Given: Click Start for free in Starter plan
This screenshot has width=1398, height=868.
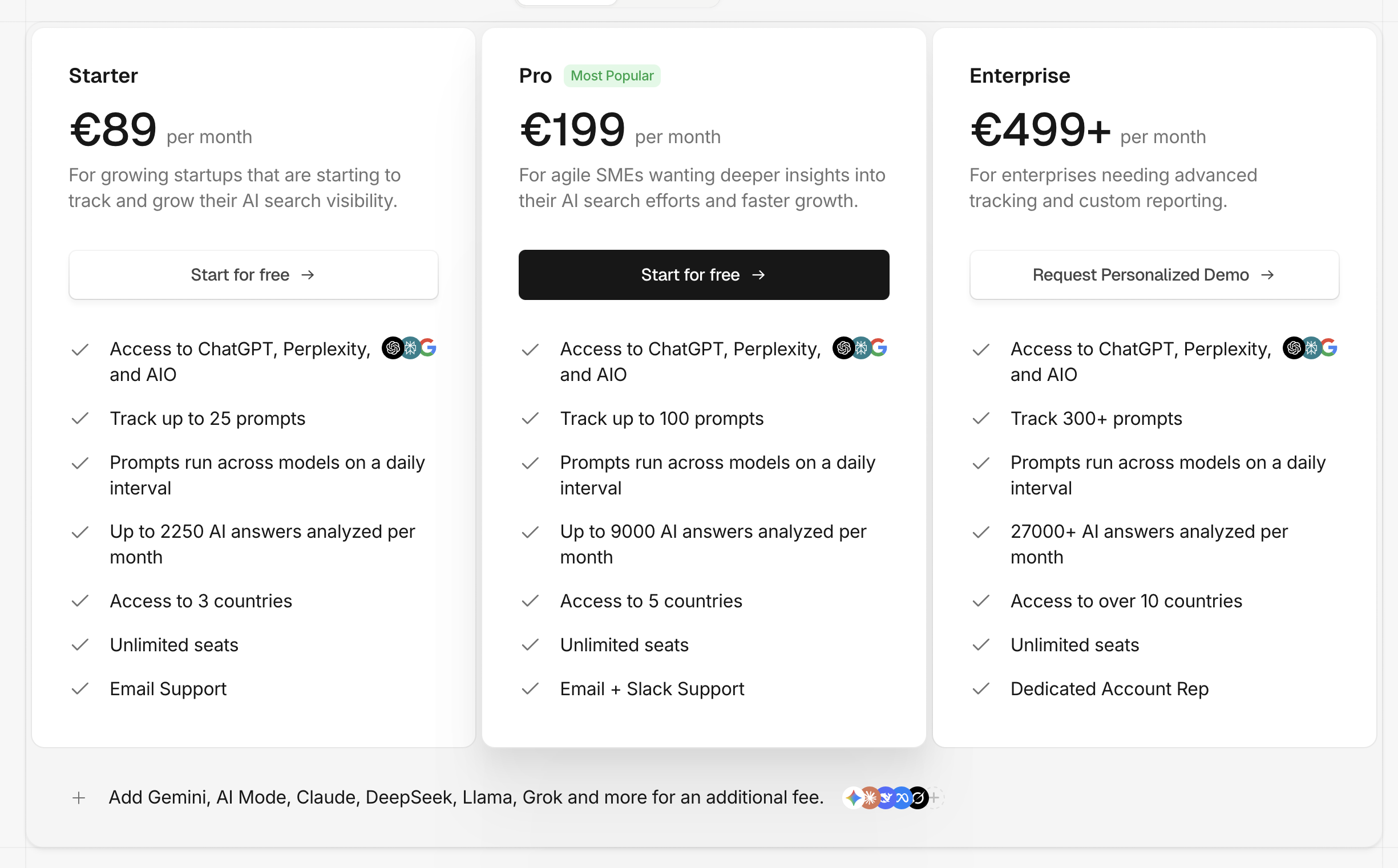Looking at the screenshot, I should (253, 274).
